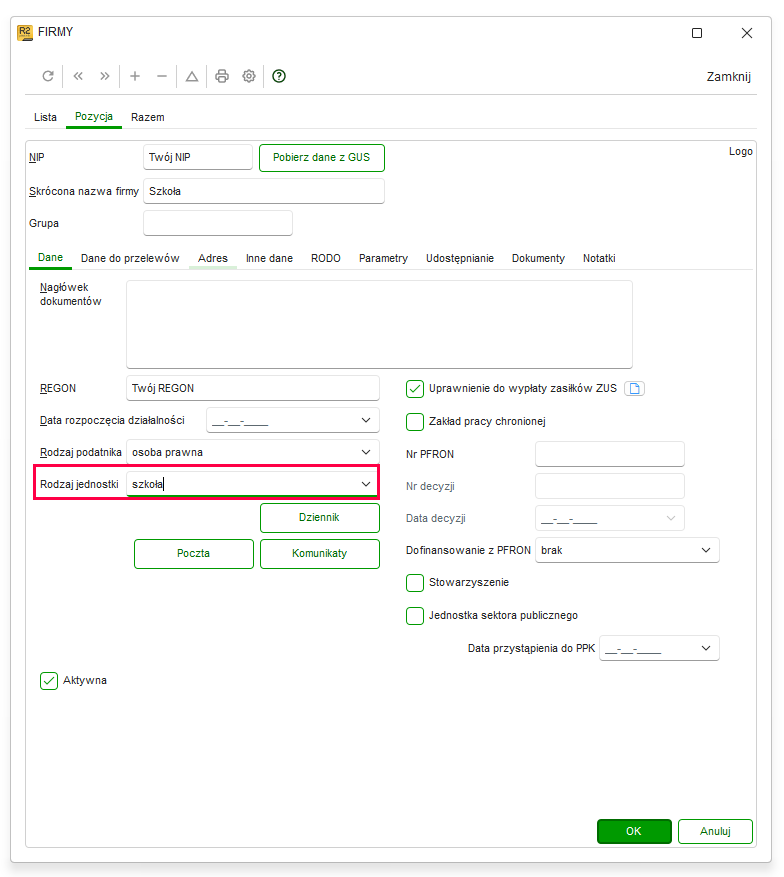Focus the REGON input field
Viewport: 784px width, 877px height.
pos(253,388)
